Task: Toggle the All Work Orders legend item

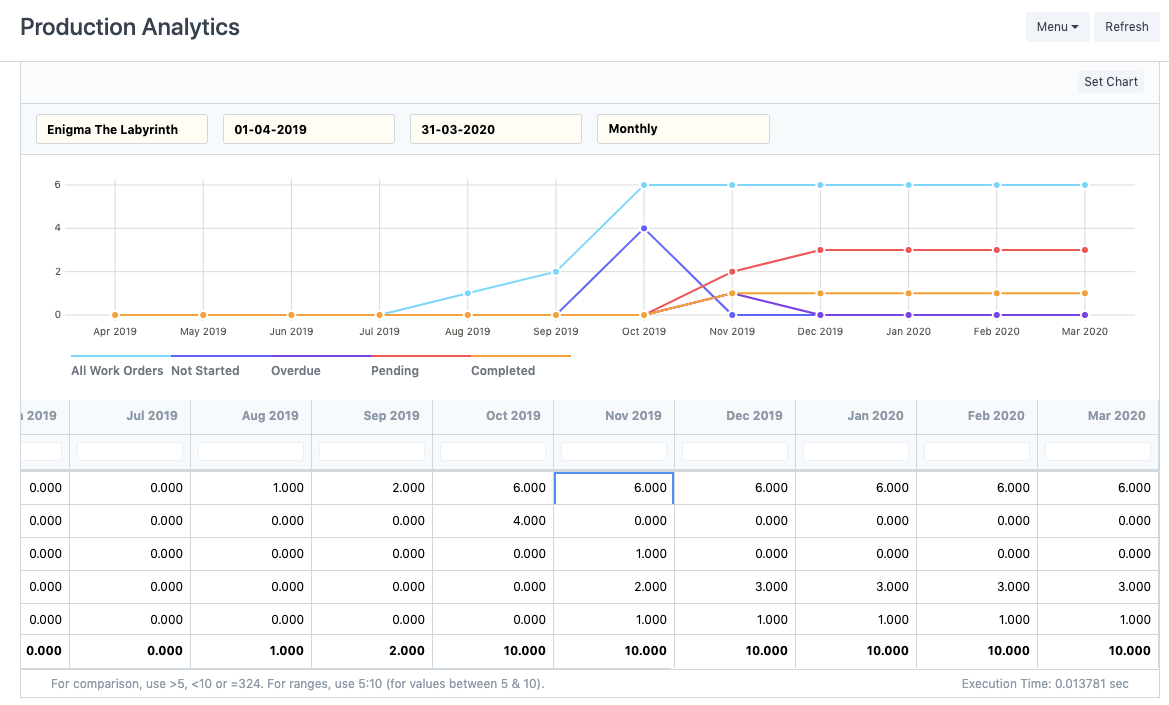Action: [117, 371]
